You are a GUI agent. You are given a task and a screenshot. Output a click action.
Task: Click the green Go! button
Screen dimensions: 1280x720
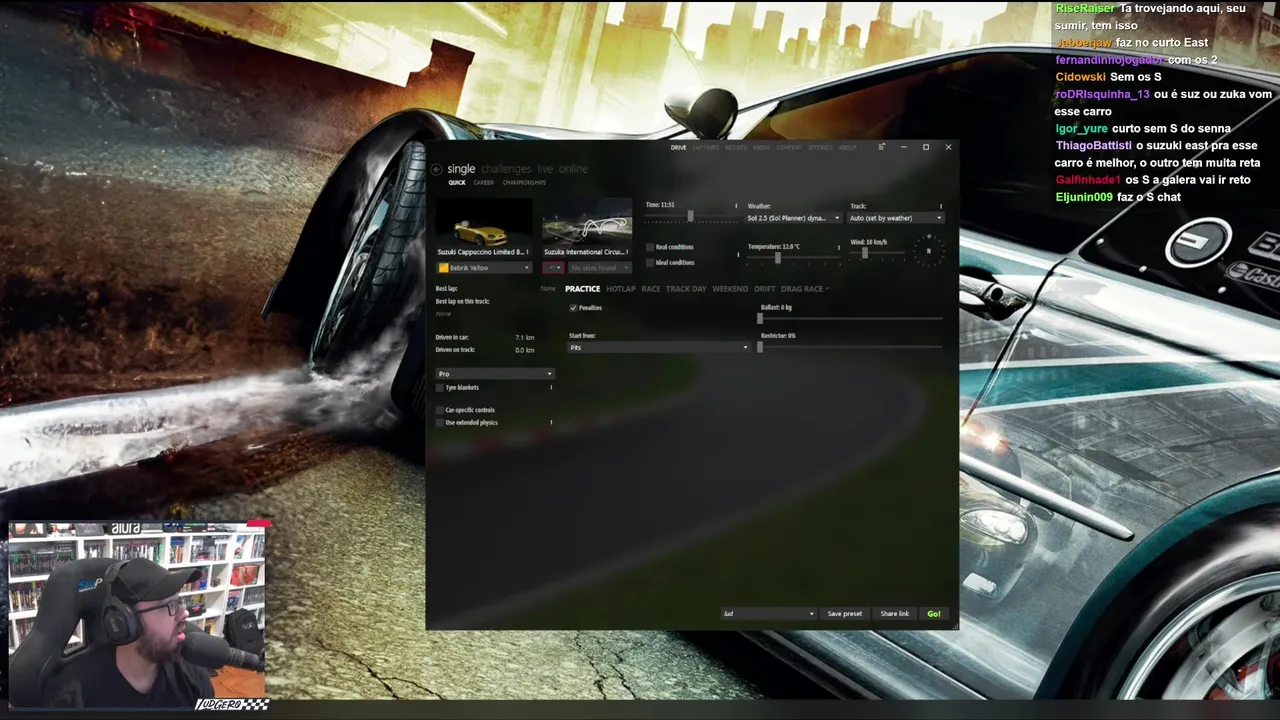click(x=934, y=614)
